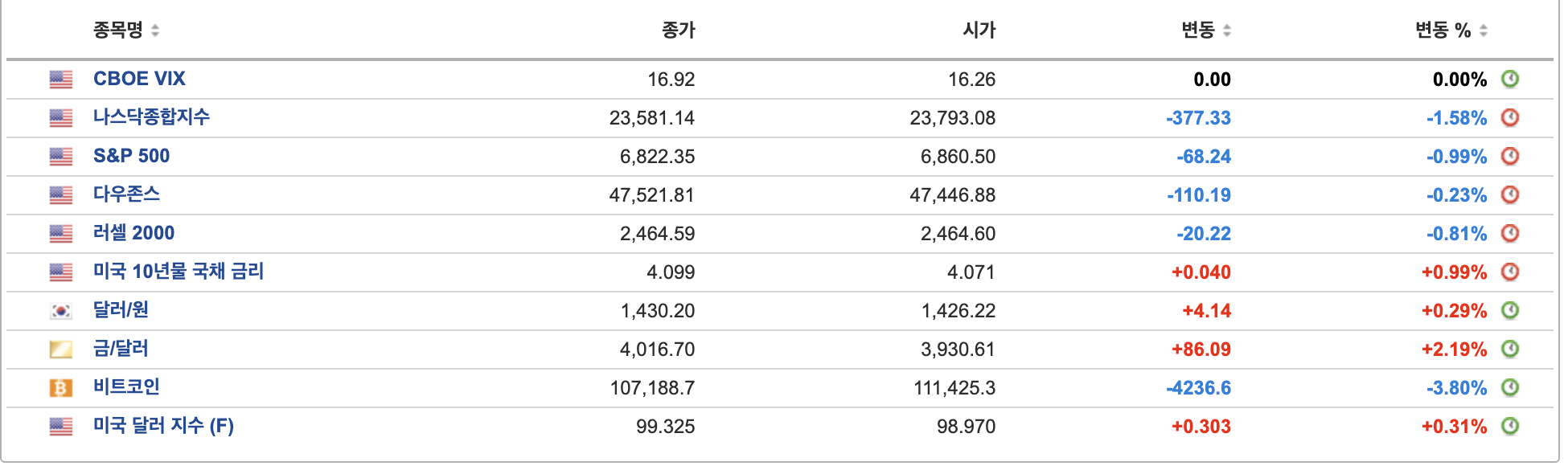Click the Korean flag beside 달러/원
This screenshot has width=1568, height=466.
click(x=61, y=309)
